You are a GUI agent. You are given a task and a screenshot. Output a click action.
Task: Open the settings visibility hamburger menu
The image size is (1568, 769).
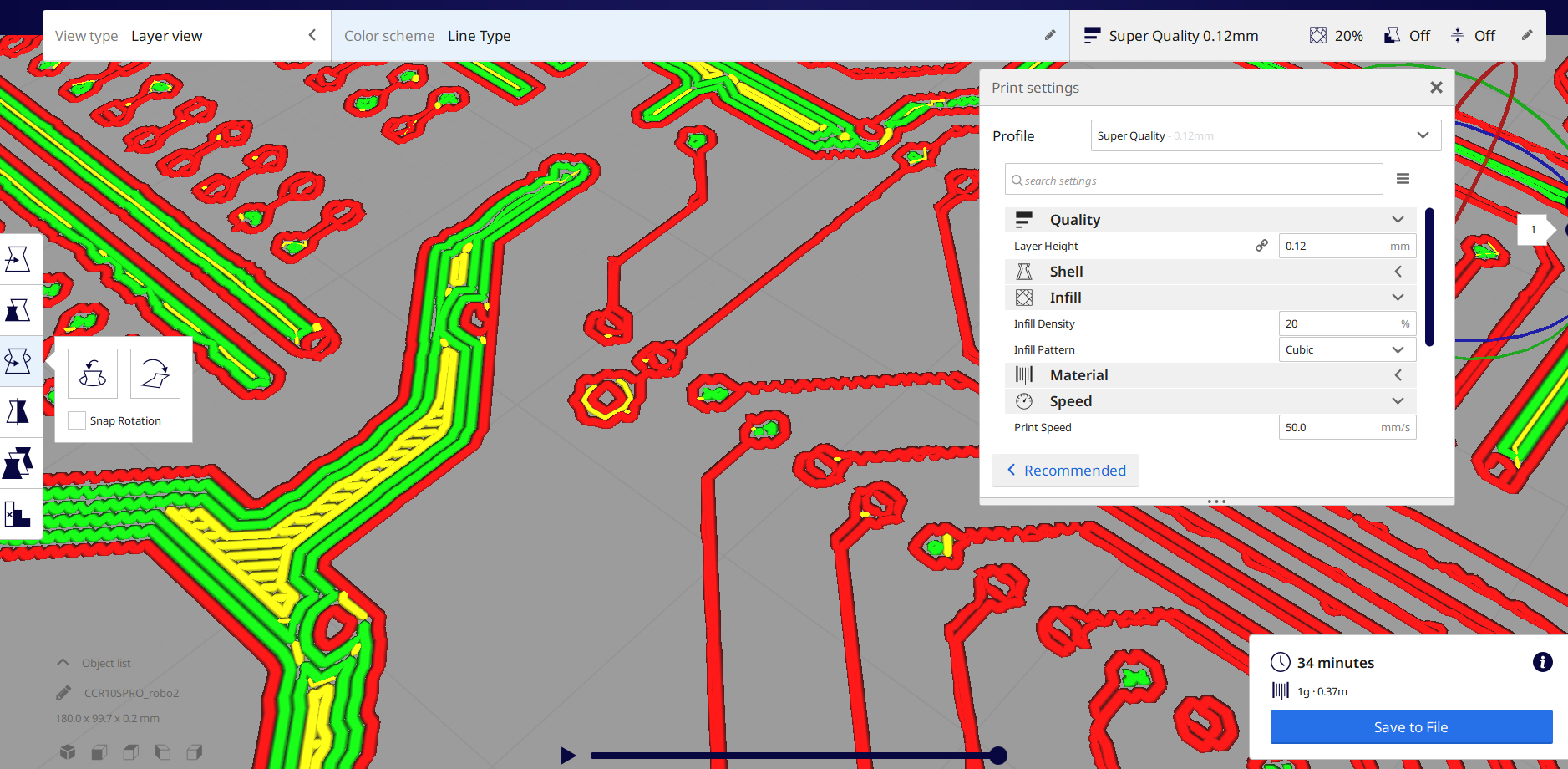point(1403,179)
